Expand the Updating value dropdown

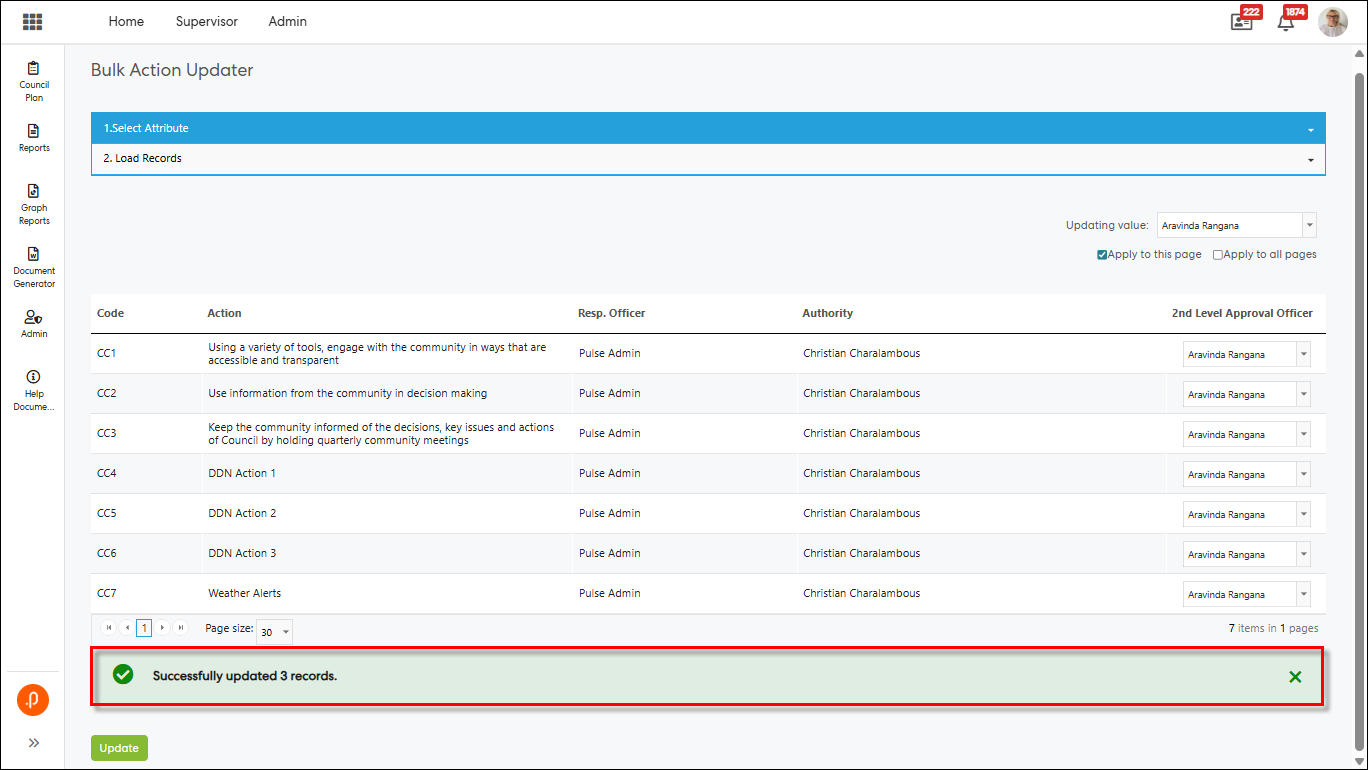[x=1309, y=226]
